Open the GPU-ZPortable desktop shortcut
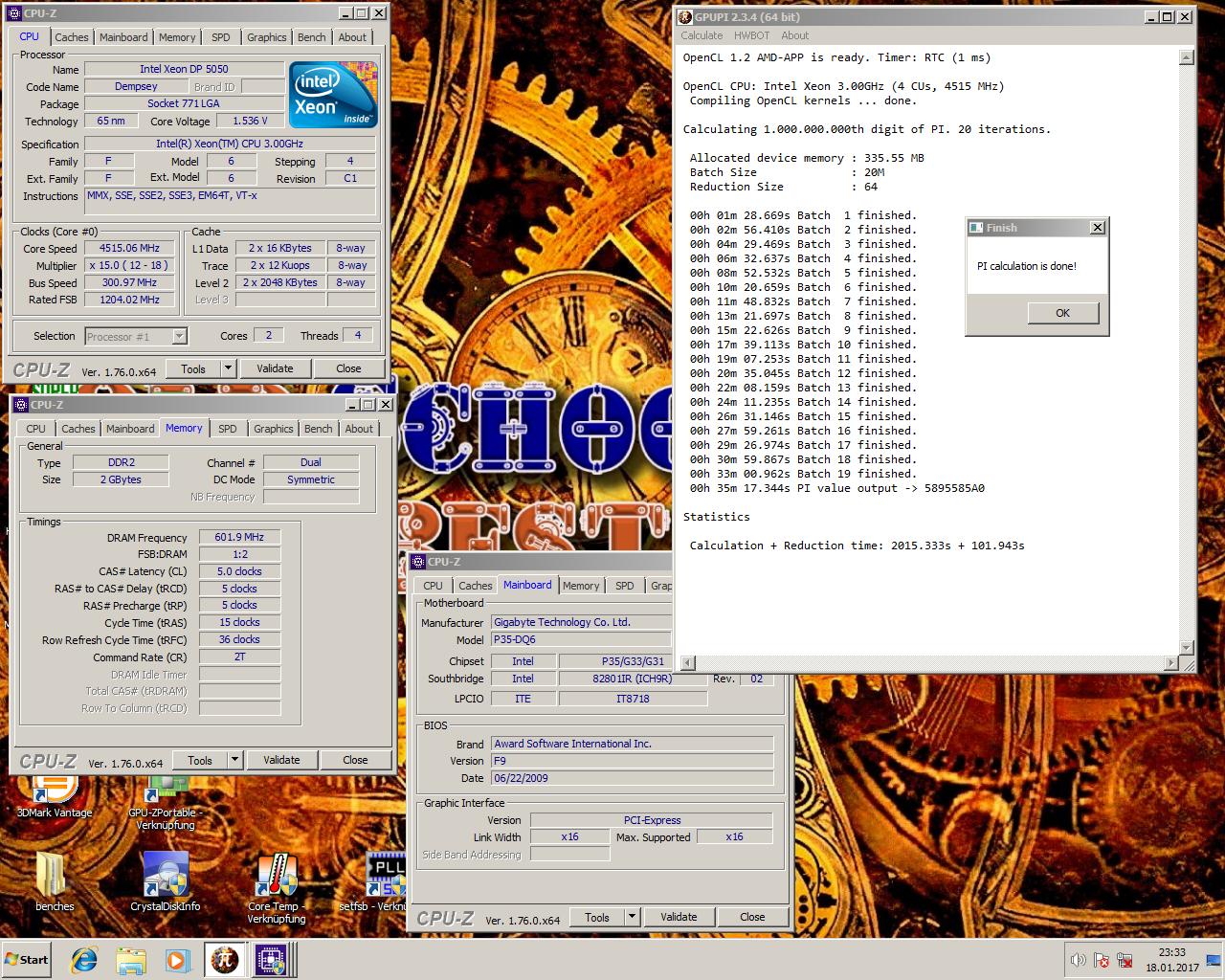The height and width of the screenshot is (980, 1225). pyautogui.click(x=166, y=802)
